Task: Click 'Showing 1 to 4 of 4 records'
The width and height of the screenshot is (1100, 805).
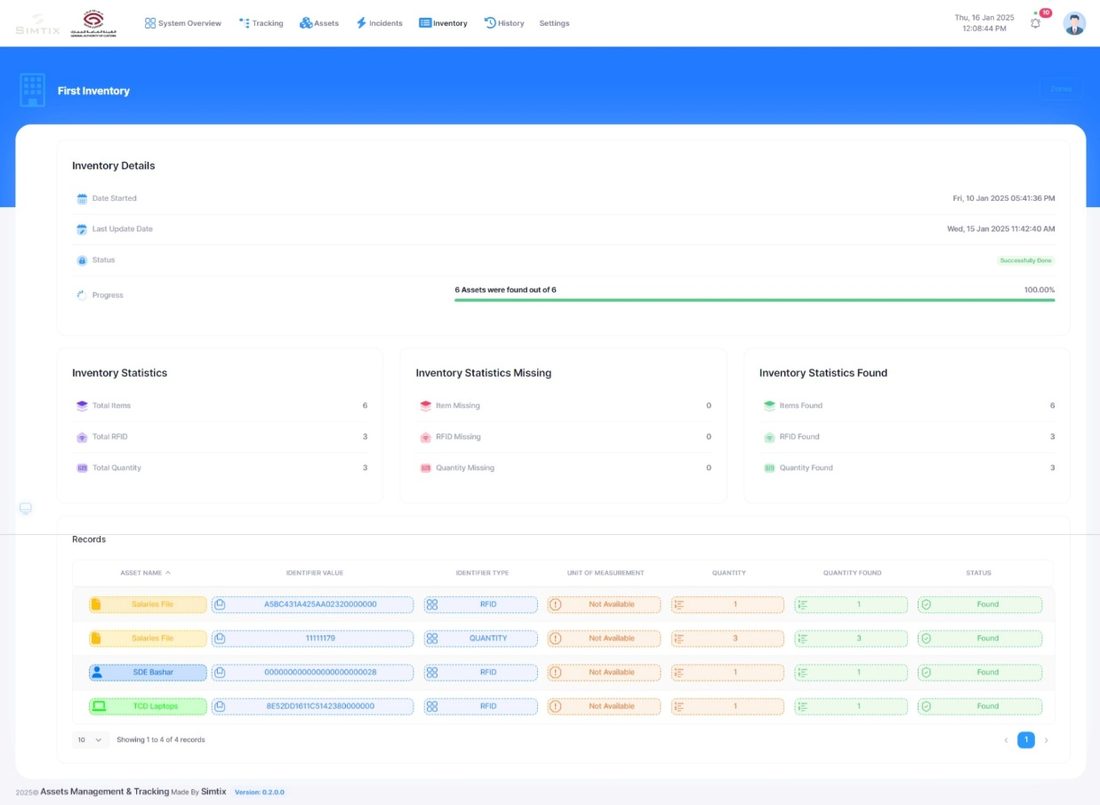Action: tap(161, 740)
